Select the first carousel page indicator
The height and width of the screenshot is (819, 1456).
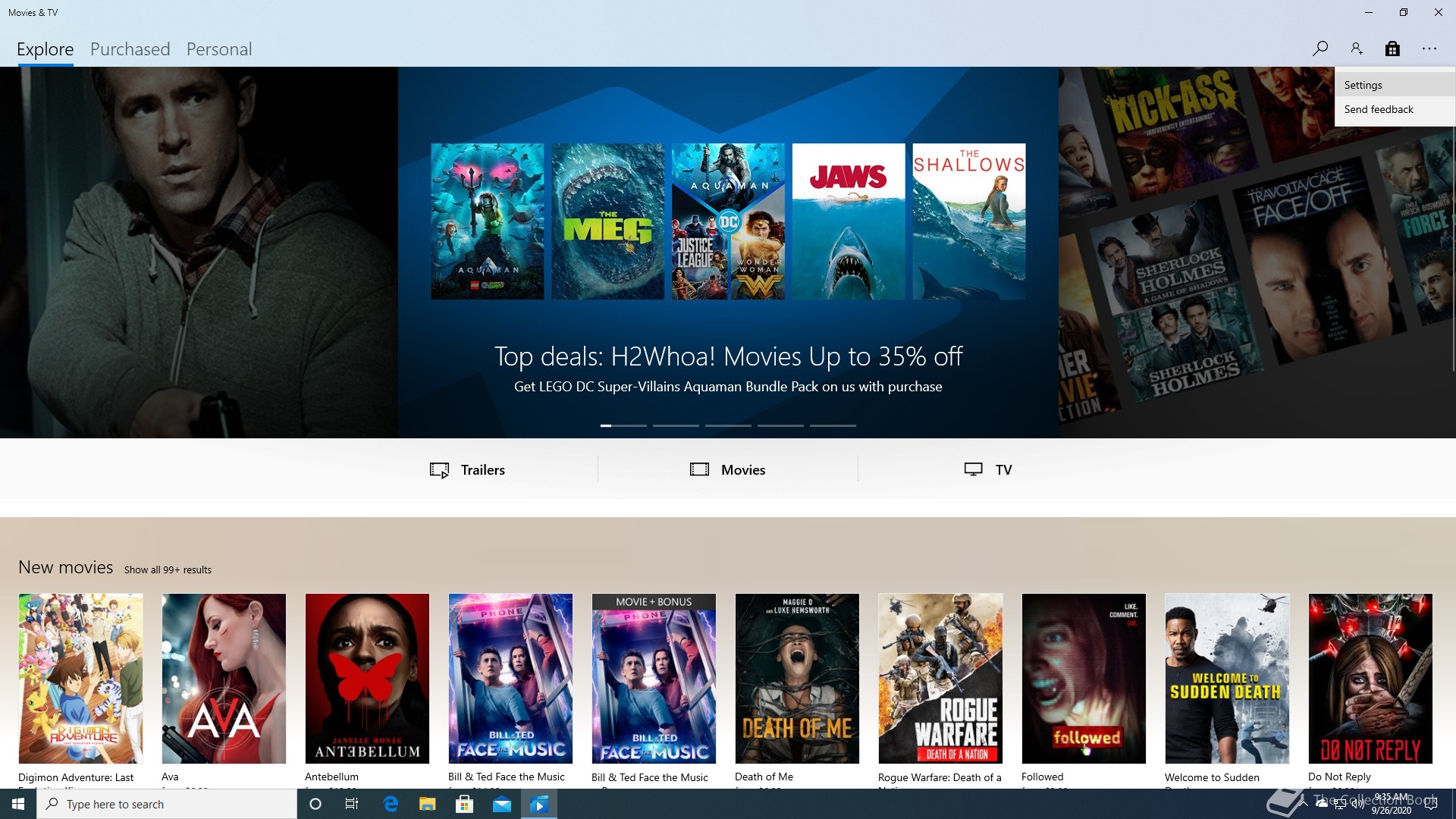point(623,425)
